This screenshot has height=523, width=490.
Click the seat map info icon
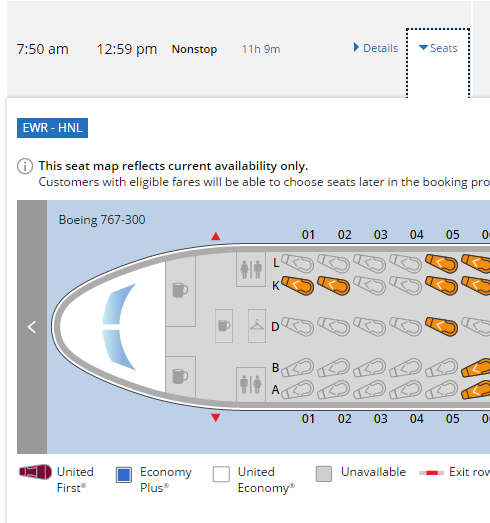tap(25, 166)
